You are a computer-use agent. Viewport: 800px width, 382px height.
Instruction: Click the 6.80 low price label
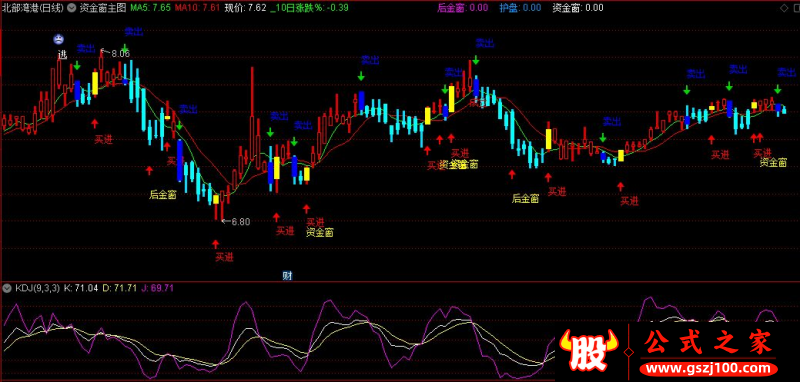(x=241, y=222)
